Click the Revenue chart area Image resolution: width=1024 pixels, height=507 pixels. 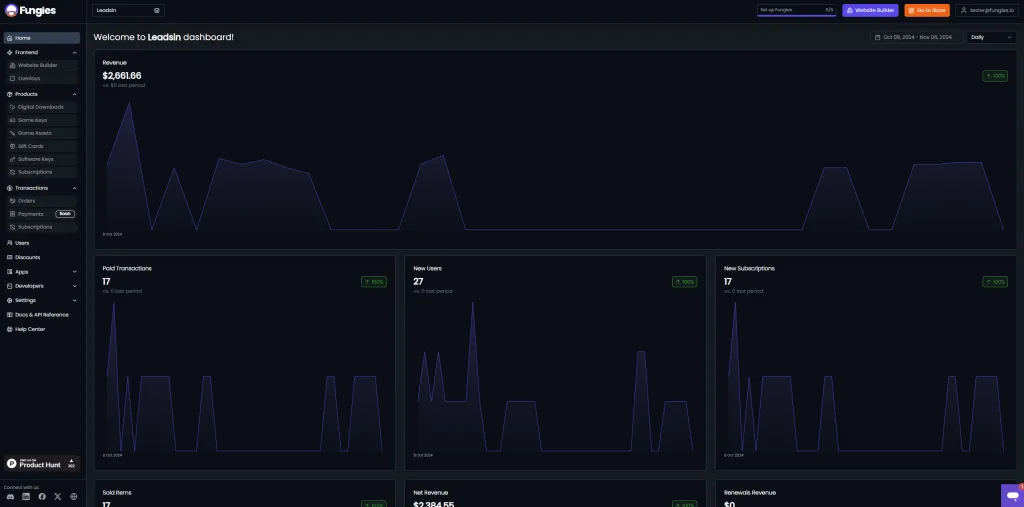(555, 167)
